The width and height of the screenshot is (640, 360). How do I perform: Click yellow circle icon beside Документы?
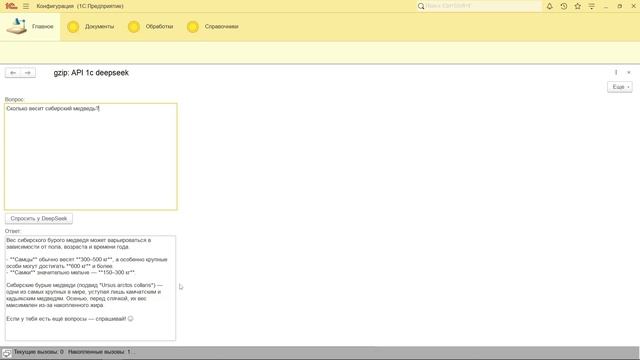coord(73,27)
